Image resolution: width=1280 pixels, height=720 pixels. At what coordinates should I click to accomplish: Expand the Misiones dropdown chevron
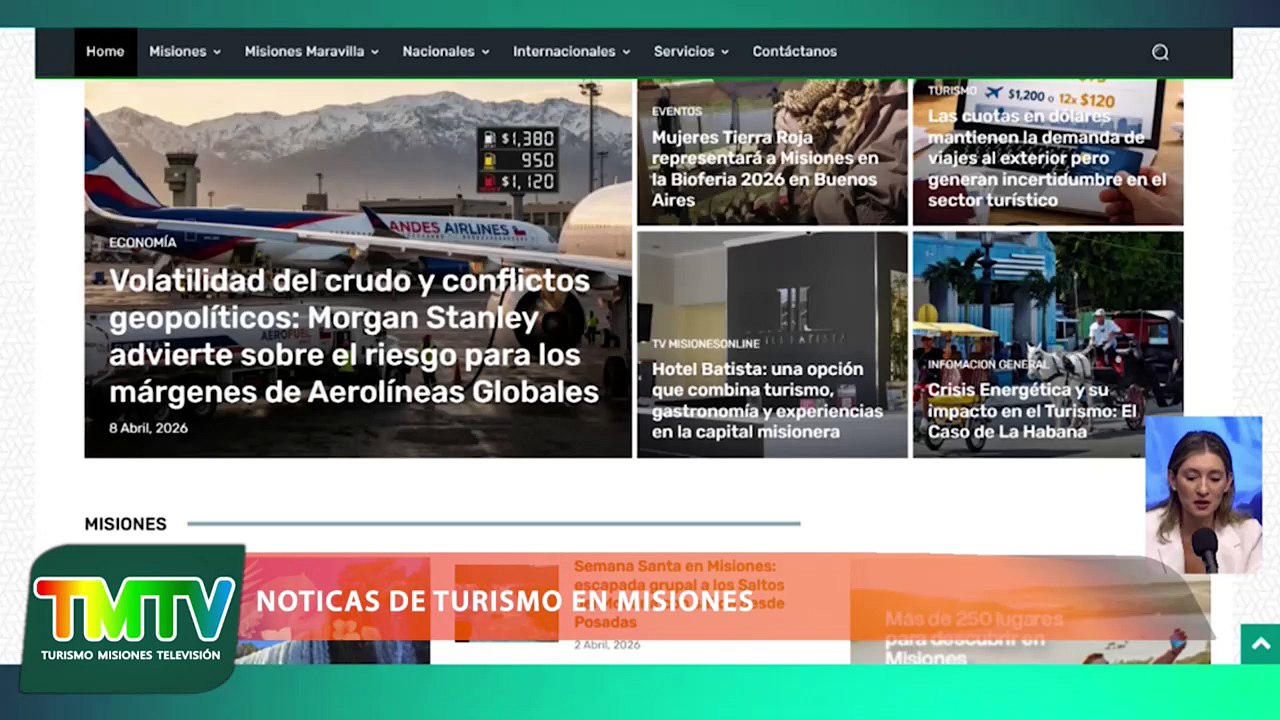click(x=217, y=52)
